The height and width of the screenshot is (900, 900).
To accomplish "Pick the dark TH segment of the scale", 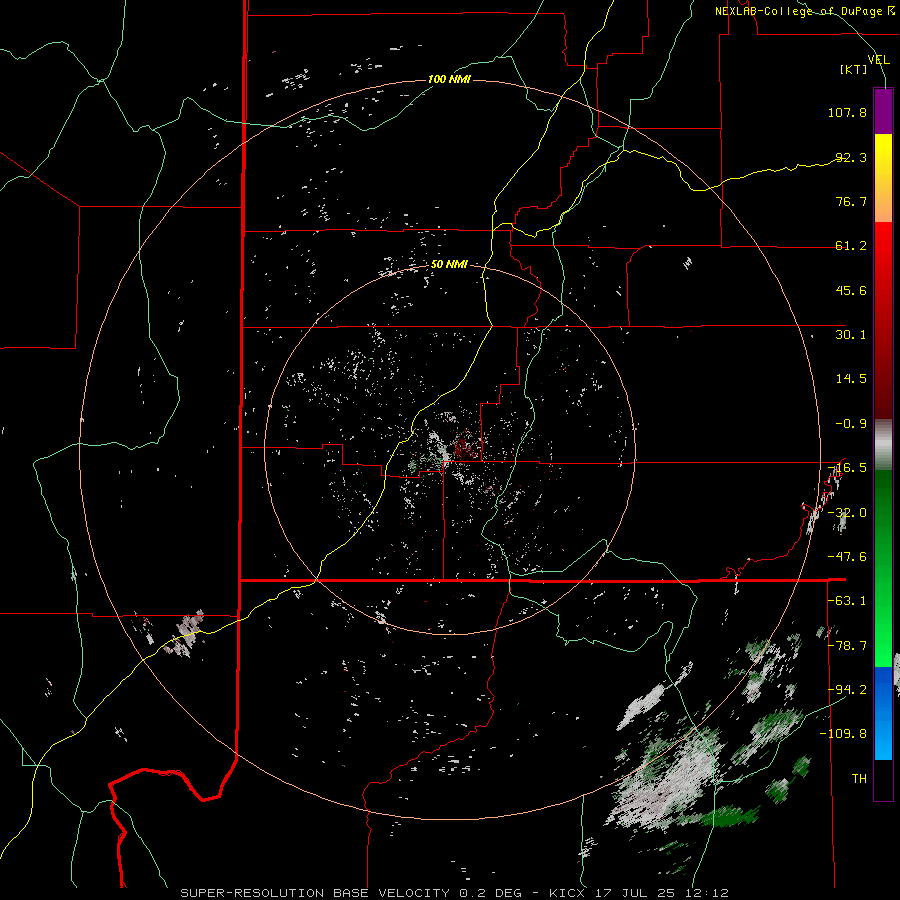I will click(x=883, y=780).
